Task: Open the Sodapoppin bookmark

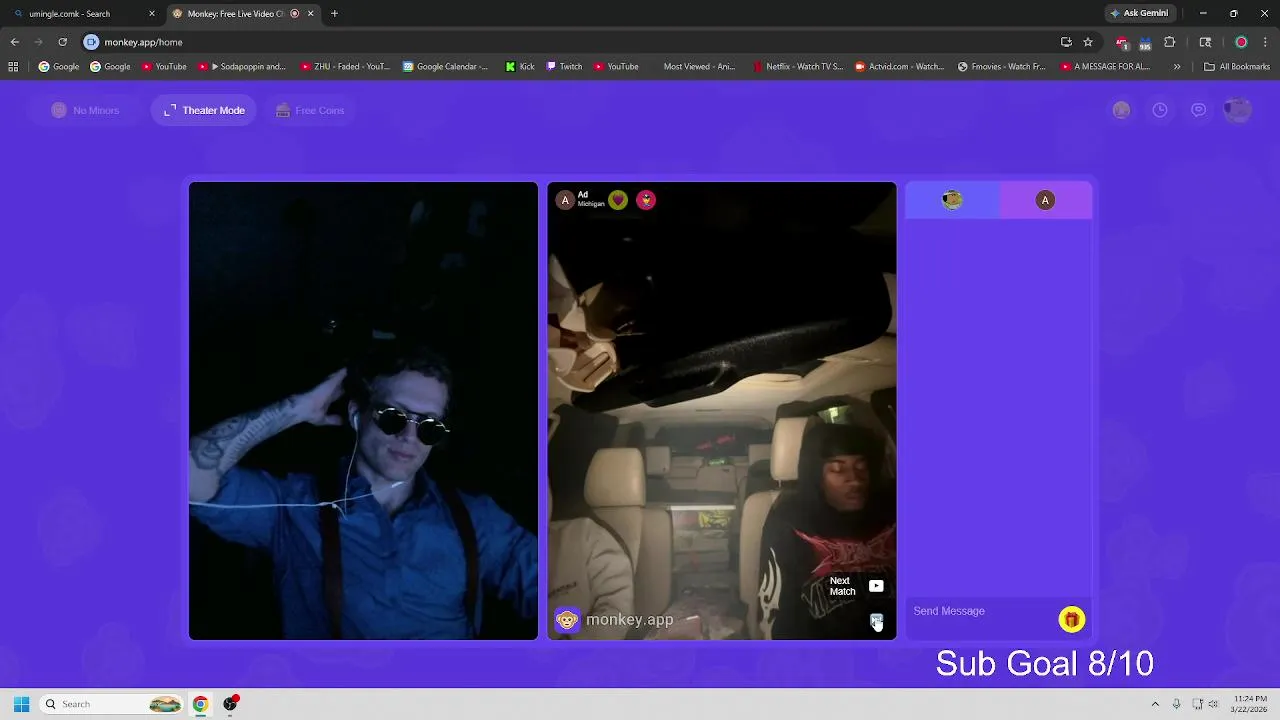Action: 242,67
